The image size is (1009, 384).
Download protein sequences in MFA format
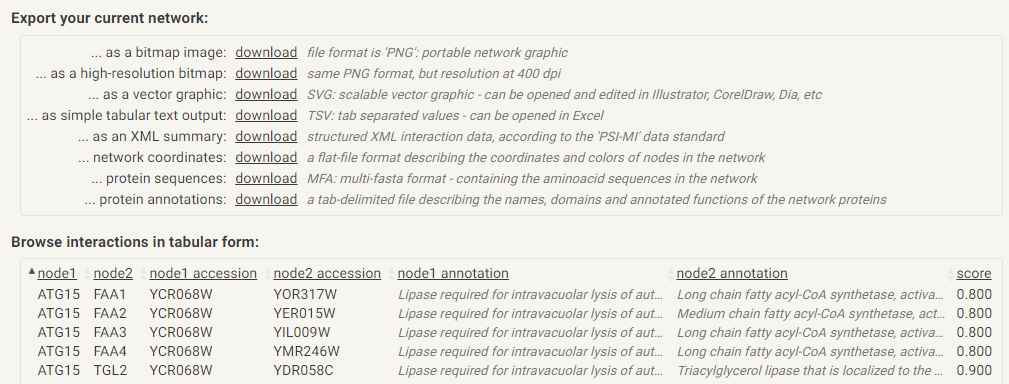(266, 178)
